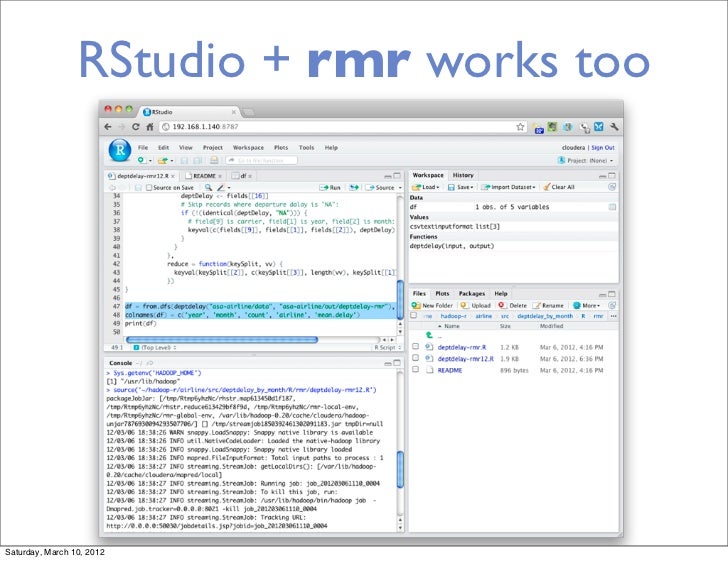Viewport: 728px width, 561px height.
Task: Rename the selected file
Action: pos(548,305)
